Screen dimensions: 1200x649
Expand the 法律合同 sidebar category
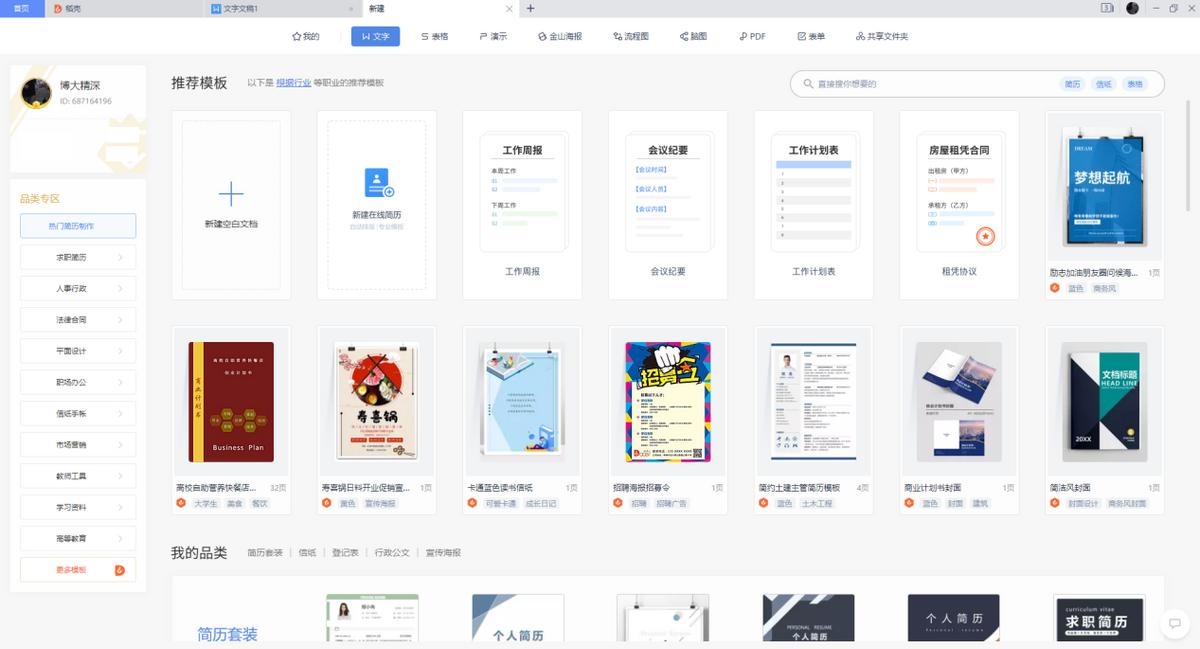tap(77, 319)
